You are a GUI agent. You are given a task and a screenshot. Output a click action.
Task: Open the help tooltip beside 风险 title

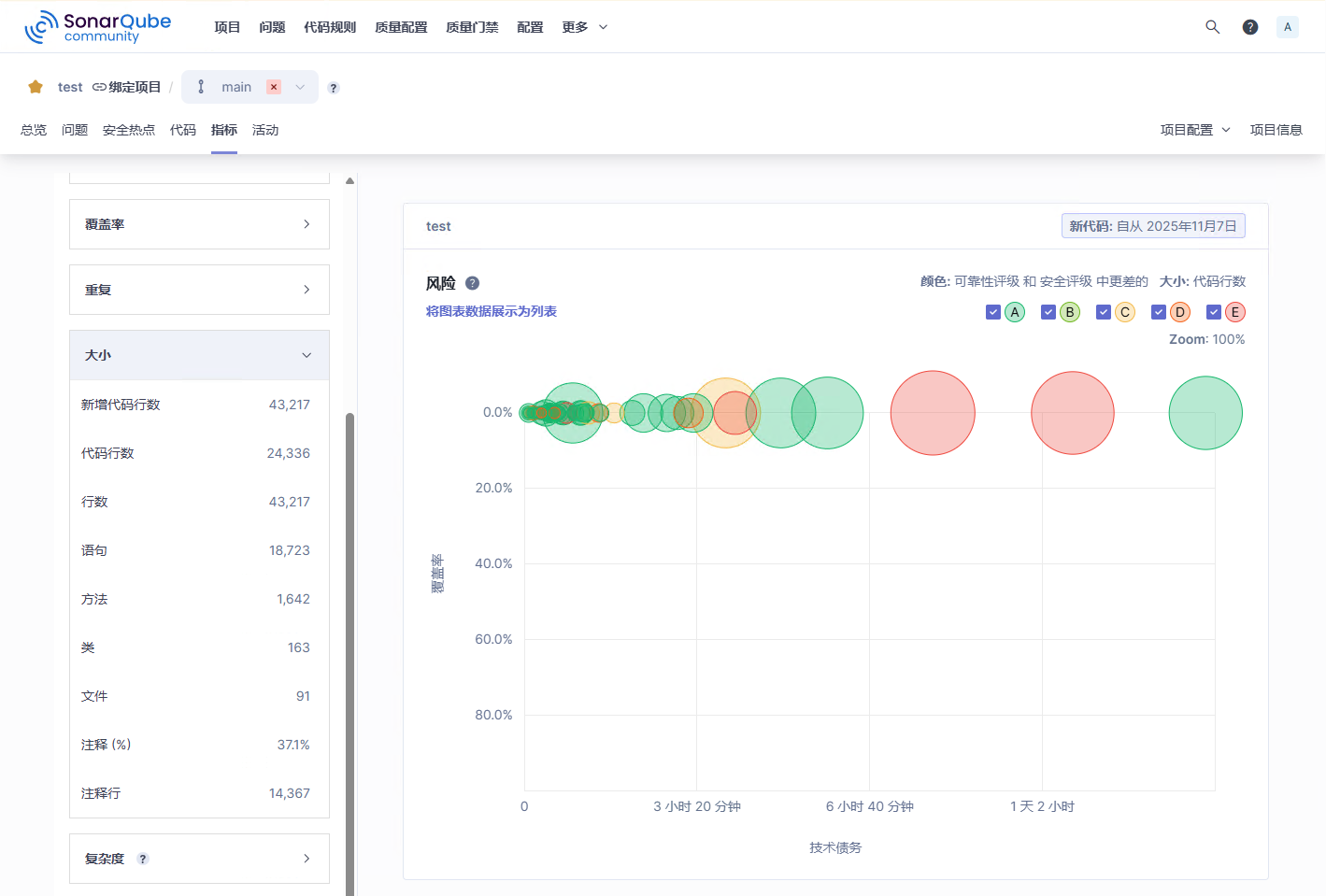tap(473, 282)
